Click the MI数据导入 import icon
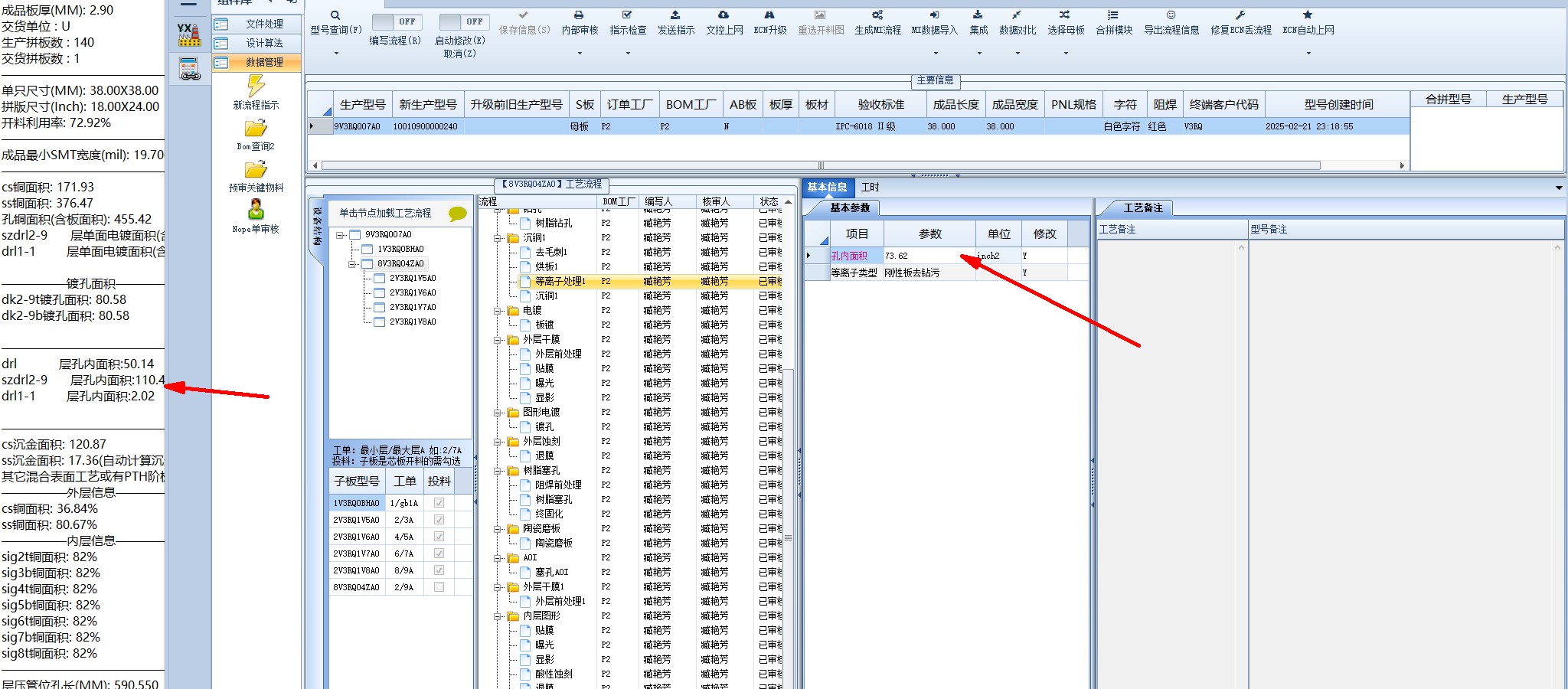 934,15
